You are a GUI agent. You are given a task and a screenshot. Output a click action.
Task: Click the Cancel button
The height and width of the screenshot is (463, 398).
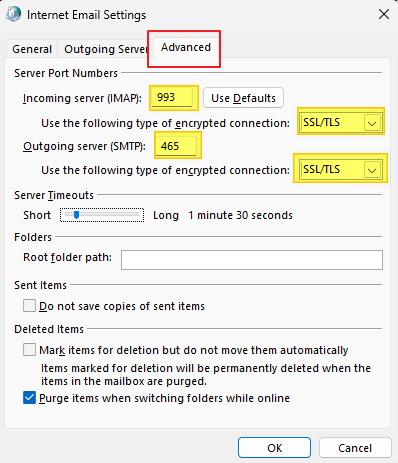pos(355,448)
